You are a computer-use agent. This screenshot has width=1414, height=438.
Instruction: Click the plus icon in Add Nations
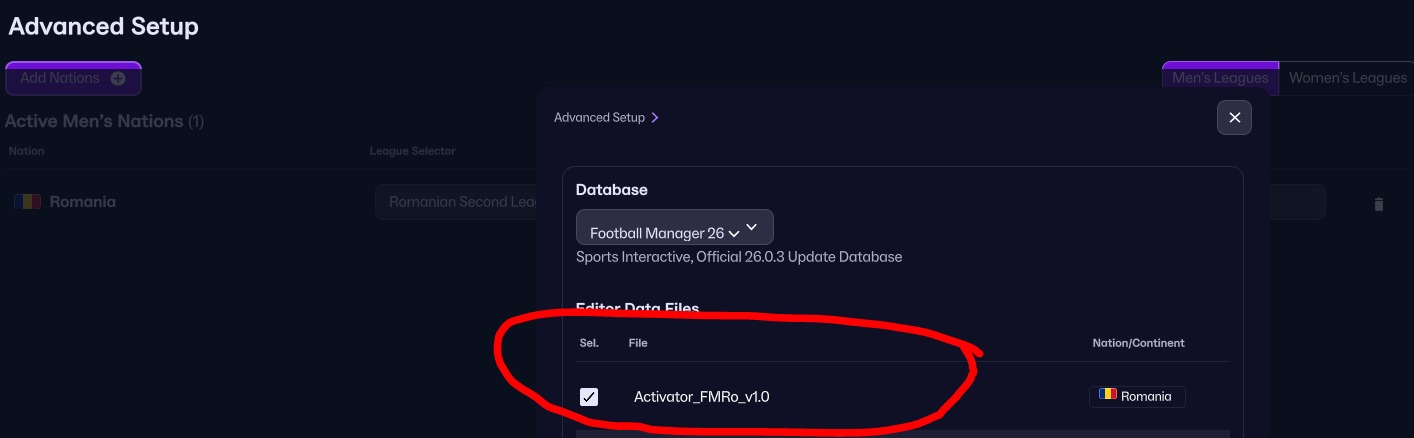coord(118,78)
